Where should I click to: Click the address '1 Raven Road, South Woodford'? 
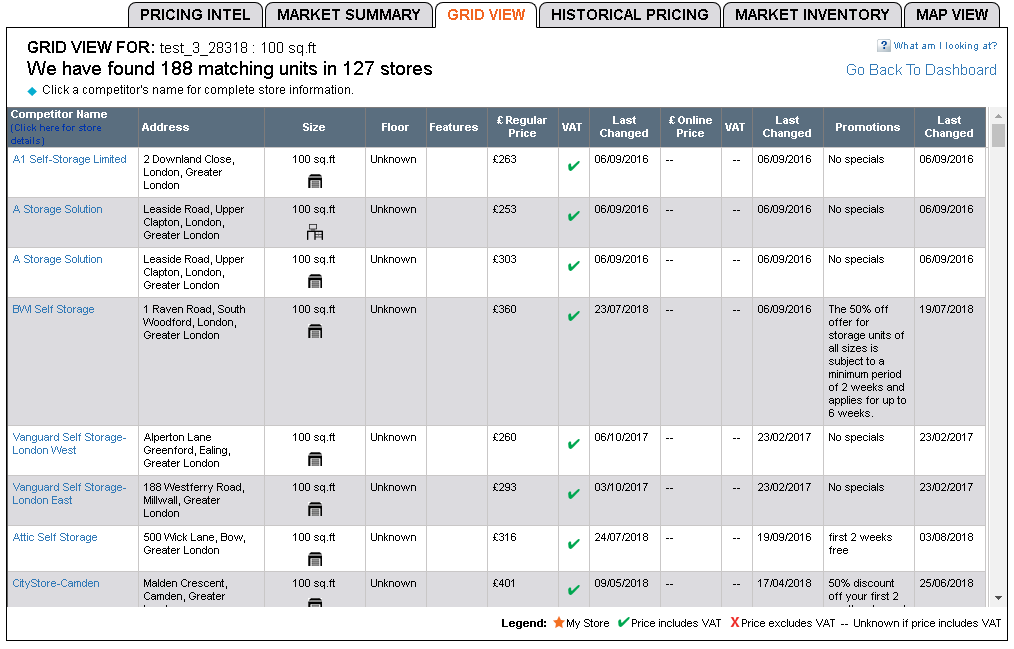click(x=194, y=322)
